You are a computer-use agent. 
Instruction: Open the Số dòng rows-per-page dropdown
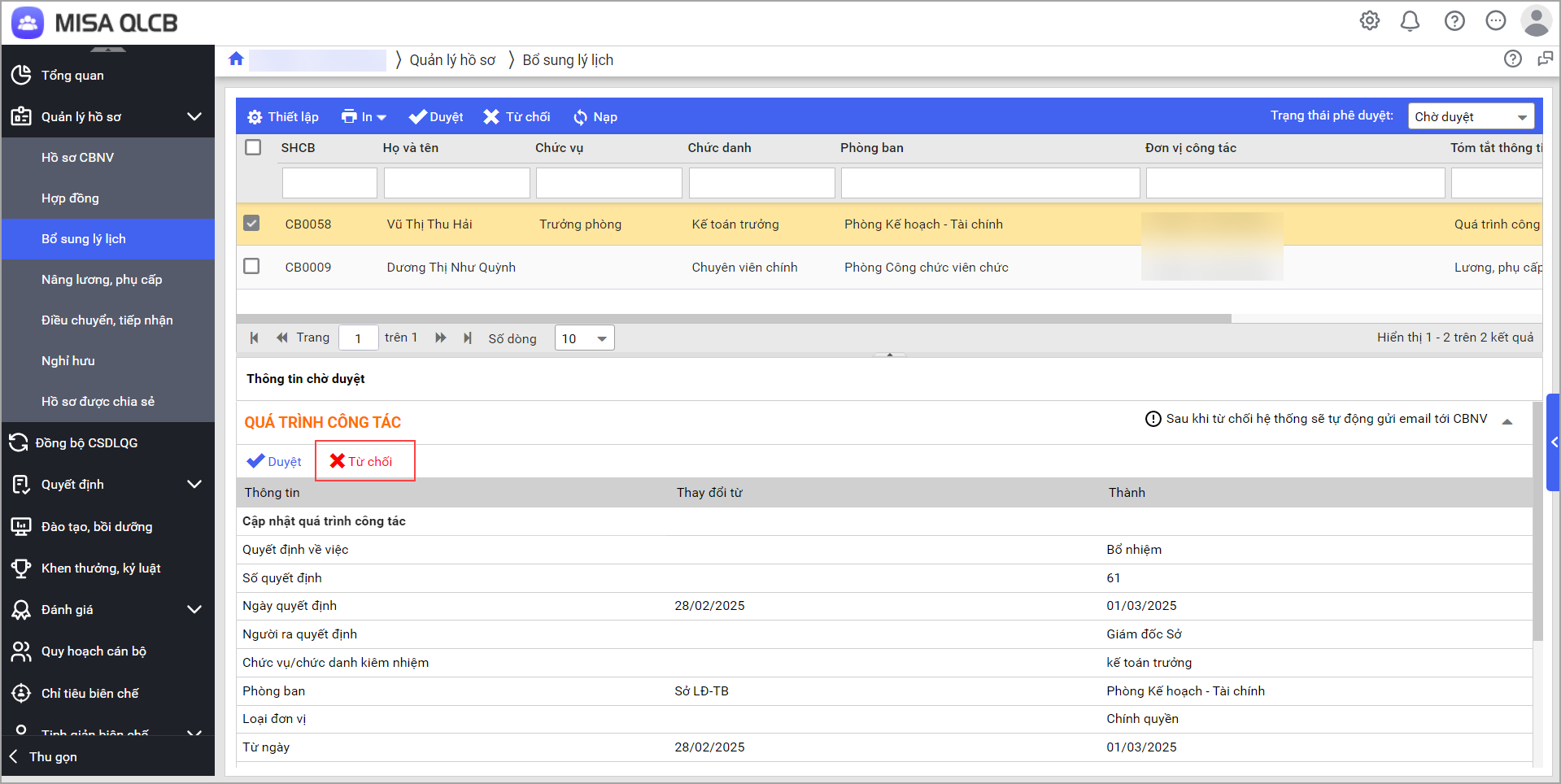tap(584, 338)
